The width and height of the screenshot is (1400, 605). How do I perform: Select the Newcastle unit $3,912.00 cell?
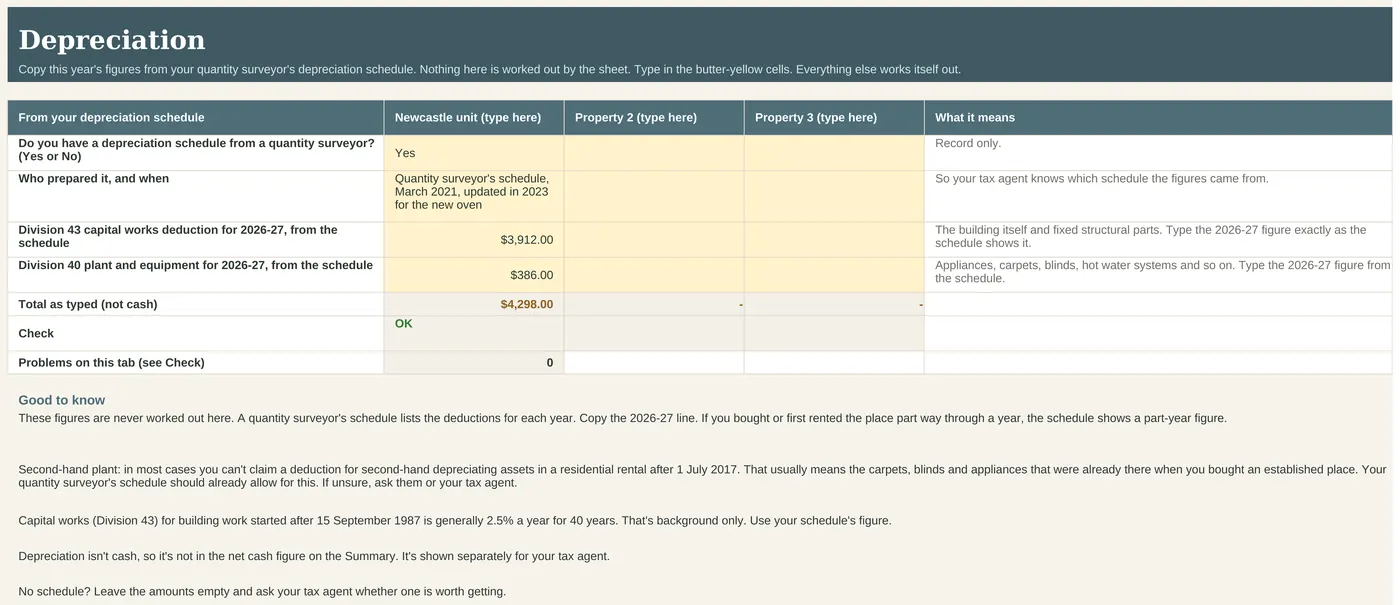474,240
